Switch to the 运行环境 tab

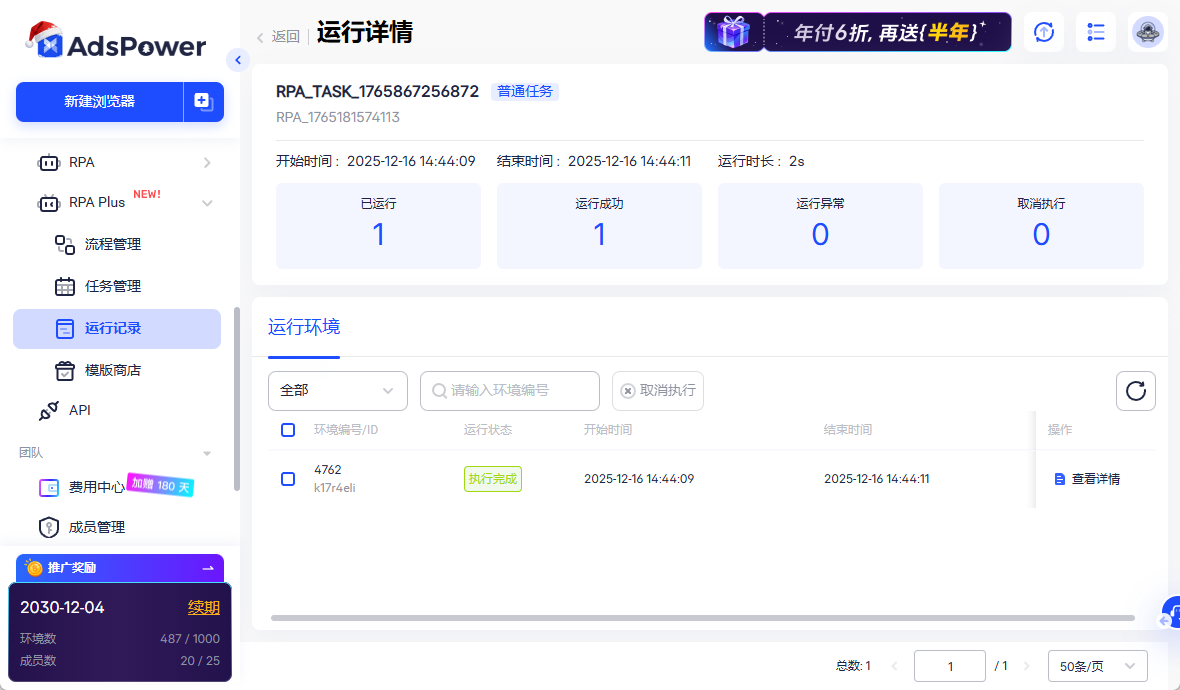[x=303, y=327]
